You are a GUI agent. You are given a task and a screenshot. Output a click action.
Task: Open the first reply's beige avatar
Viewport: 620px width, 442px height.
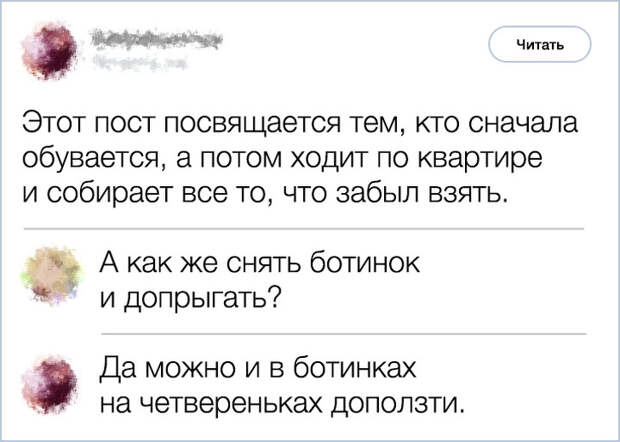[x=48, y=274]
